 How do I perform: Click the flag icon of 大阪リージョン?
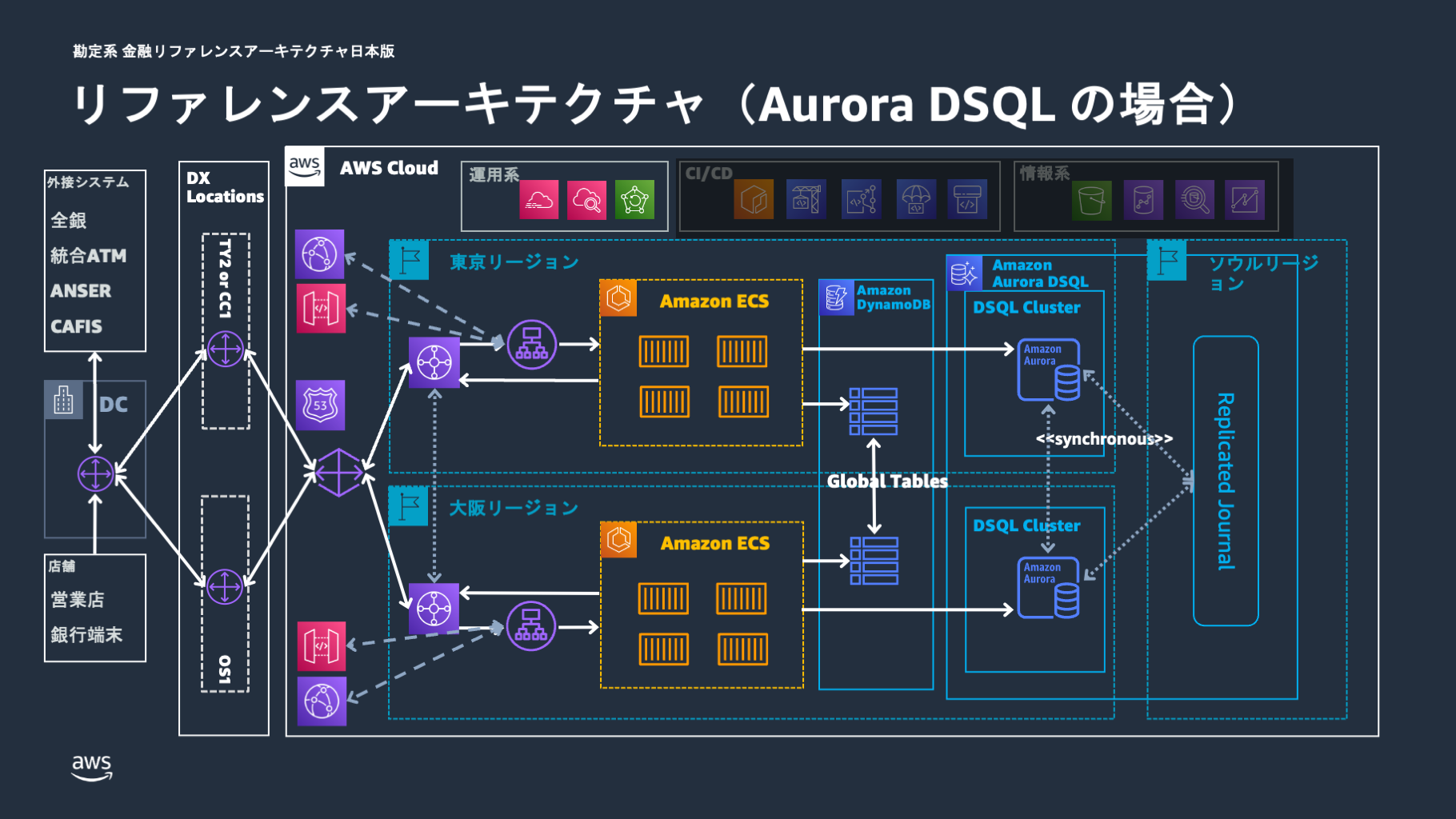[x=409, y=506]
